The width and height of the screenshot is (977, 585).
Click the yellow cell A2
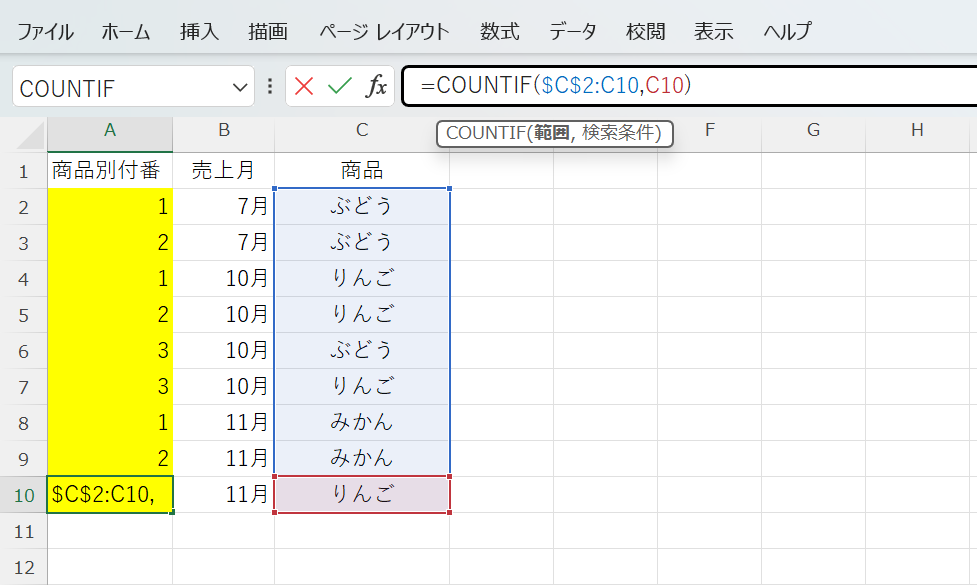pos(110,207)
